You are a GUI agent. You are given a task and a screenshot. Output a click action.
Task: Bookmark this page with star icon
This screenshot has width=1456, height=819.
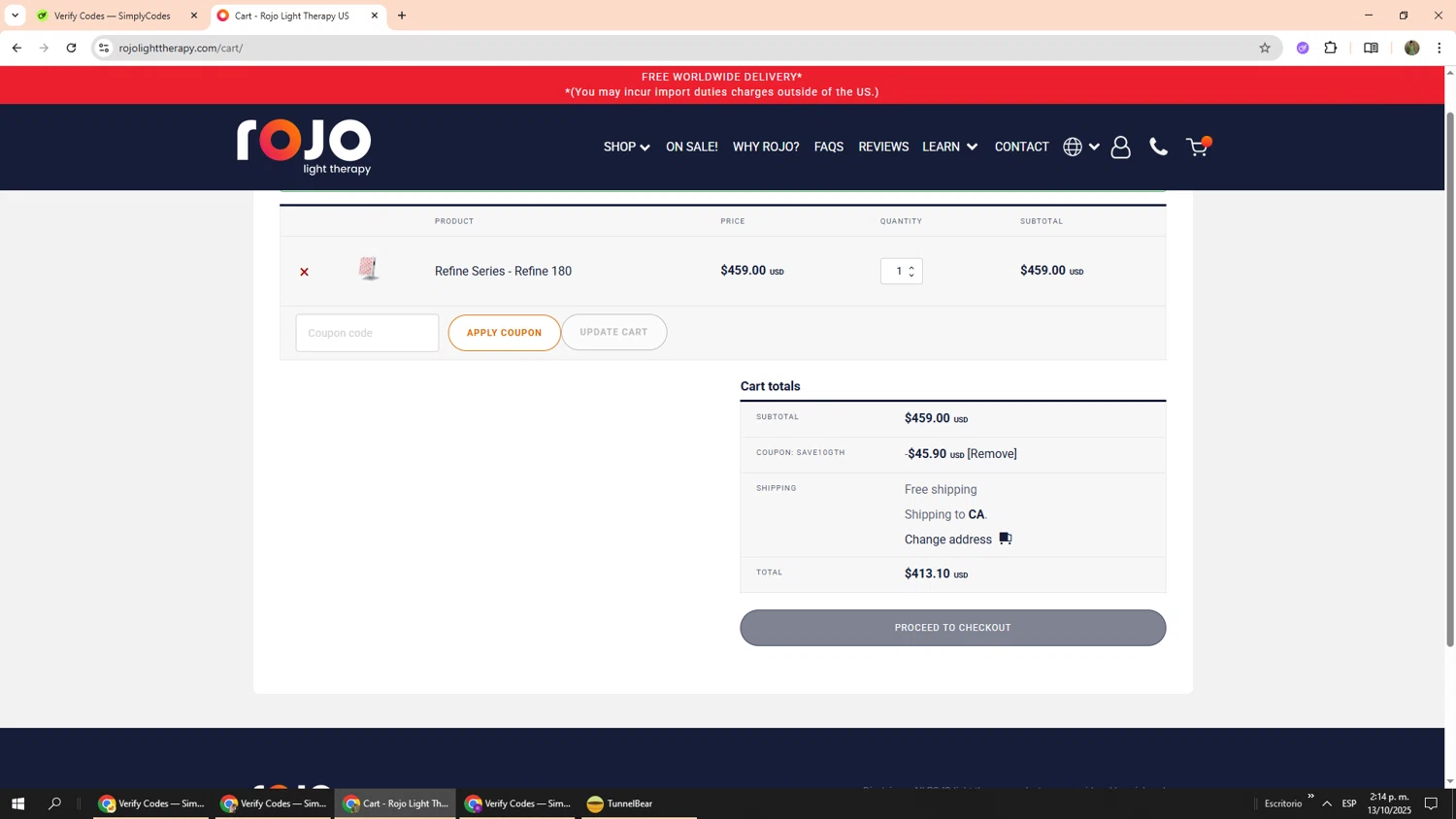pos(1264,48)
